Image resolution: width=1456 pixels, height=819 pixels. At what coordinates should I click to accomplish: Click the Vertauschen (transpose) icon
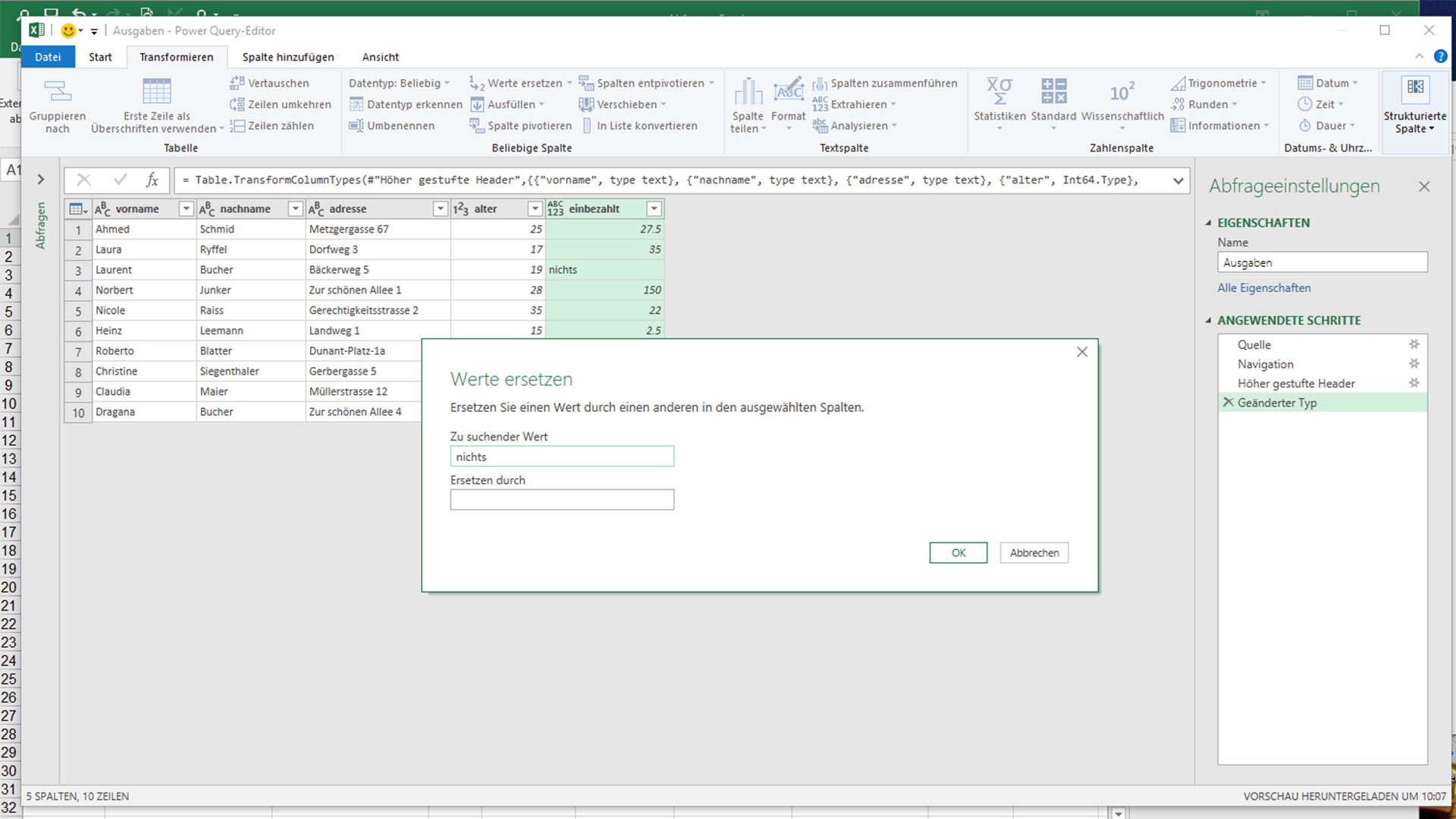(238, 83)
